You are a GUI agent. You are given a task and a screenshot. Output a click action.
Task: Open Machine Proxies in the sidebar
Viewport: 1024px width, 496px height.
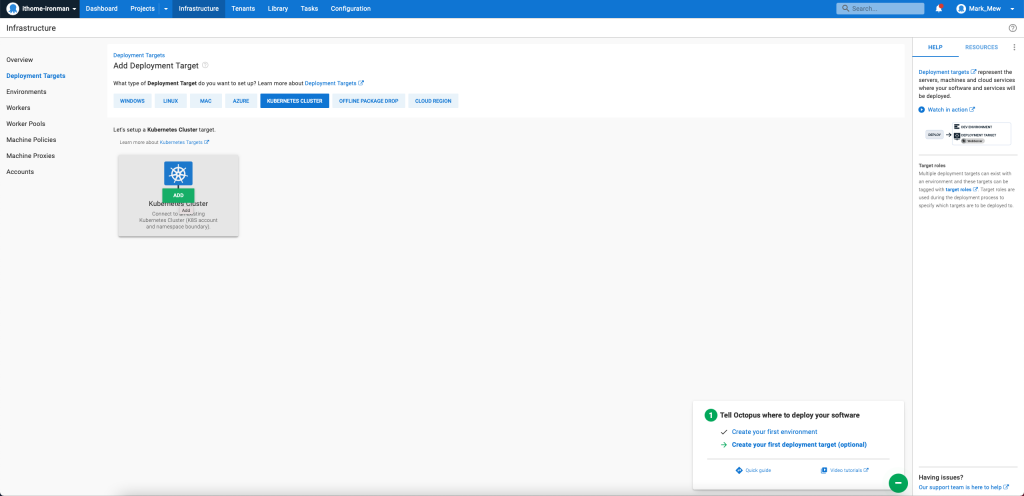(x=31, y=156)
